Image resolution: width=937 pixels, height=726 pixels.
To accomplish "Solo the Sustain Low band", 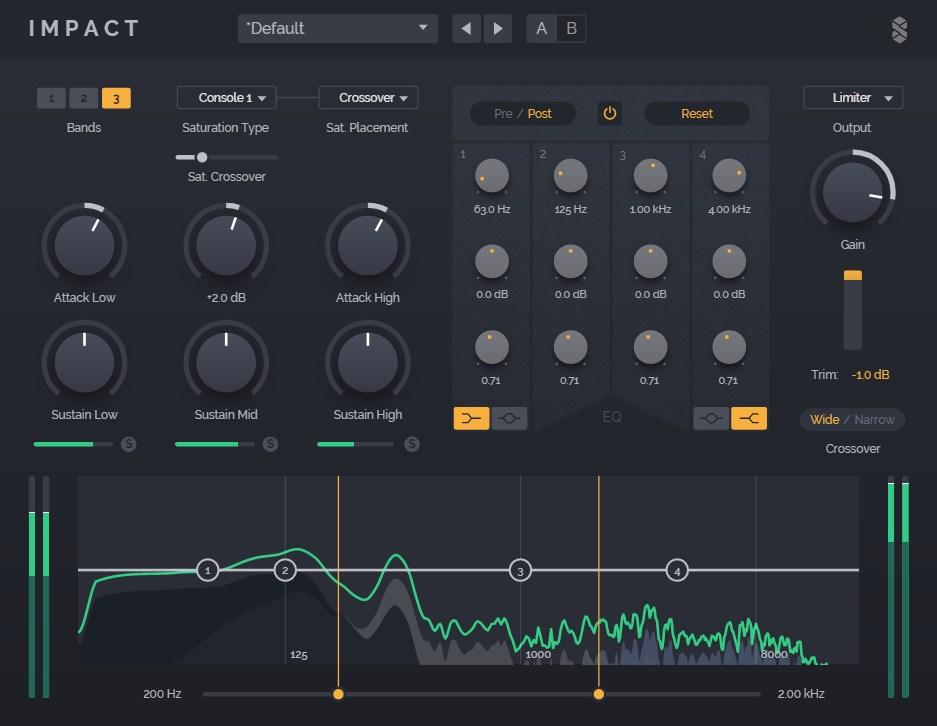I will tap(129, 444).
